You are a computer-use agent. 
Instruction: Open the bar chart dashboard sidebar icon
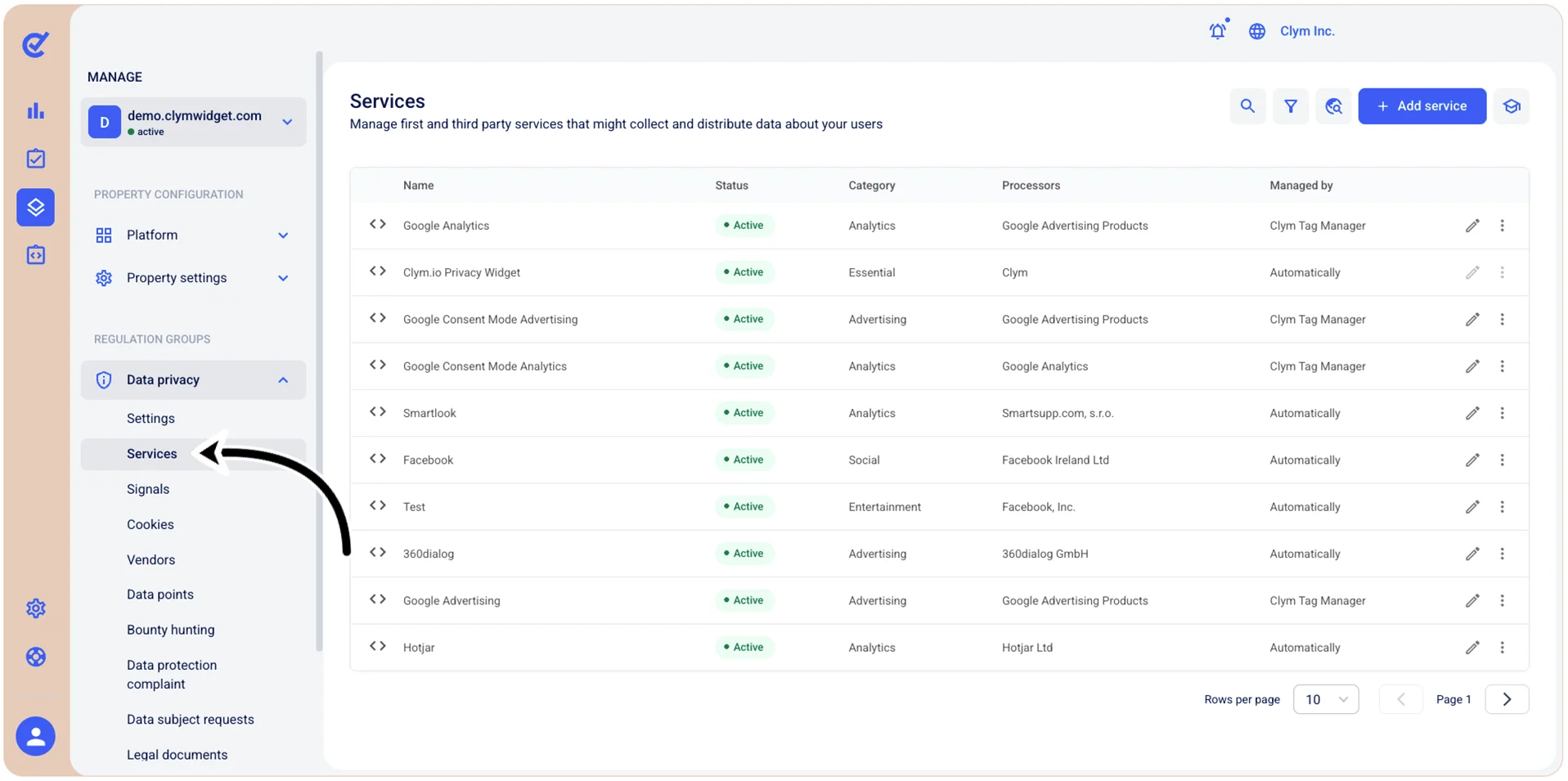click(x=35, y=111)
